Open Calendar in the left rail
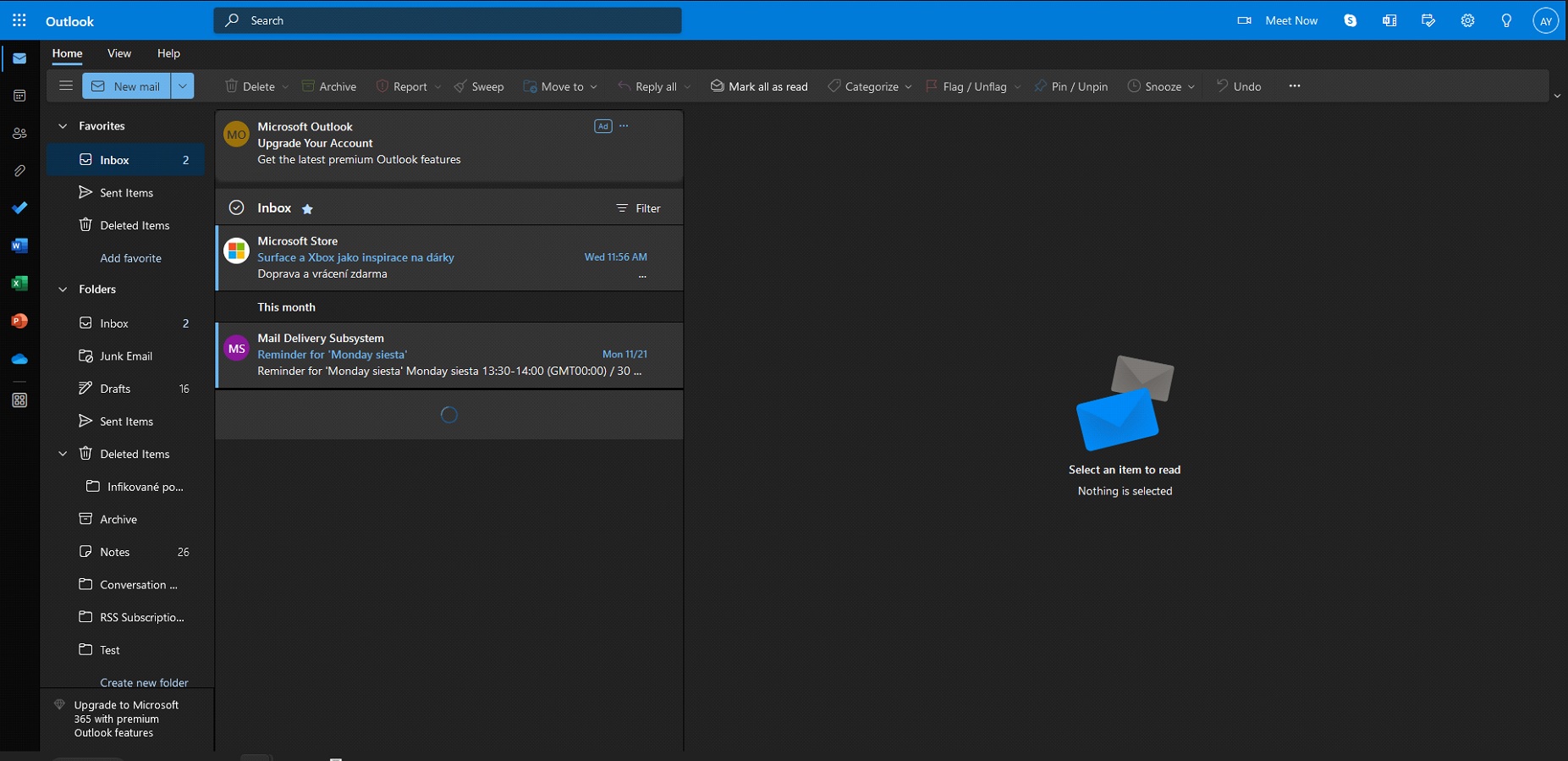This screenshot has height=761, width=1568. click(19, 96)
